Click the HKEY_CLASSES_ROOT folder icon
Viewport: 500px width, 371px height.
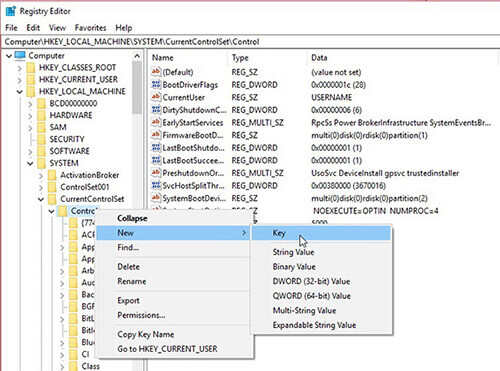click(x=31, y=68)
